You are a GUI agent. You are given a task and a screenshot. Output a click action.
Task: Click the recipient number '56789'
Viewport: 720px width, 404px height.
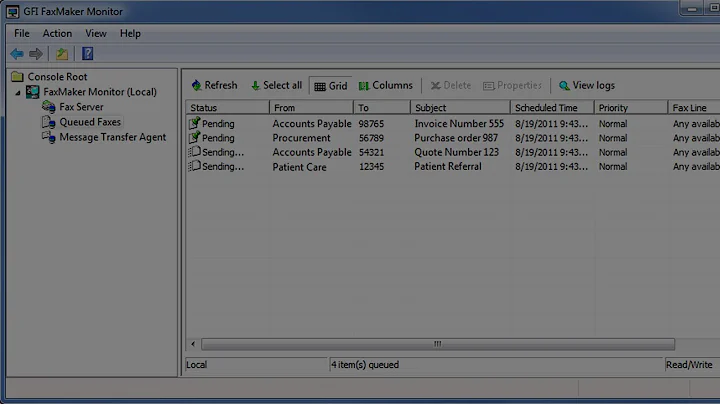[x=371, y=138]
